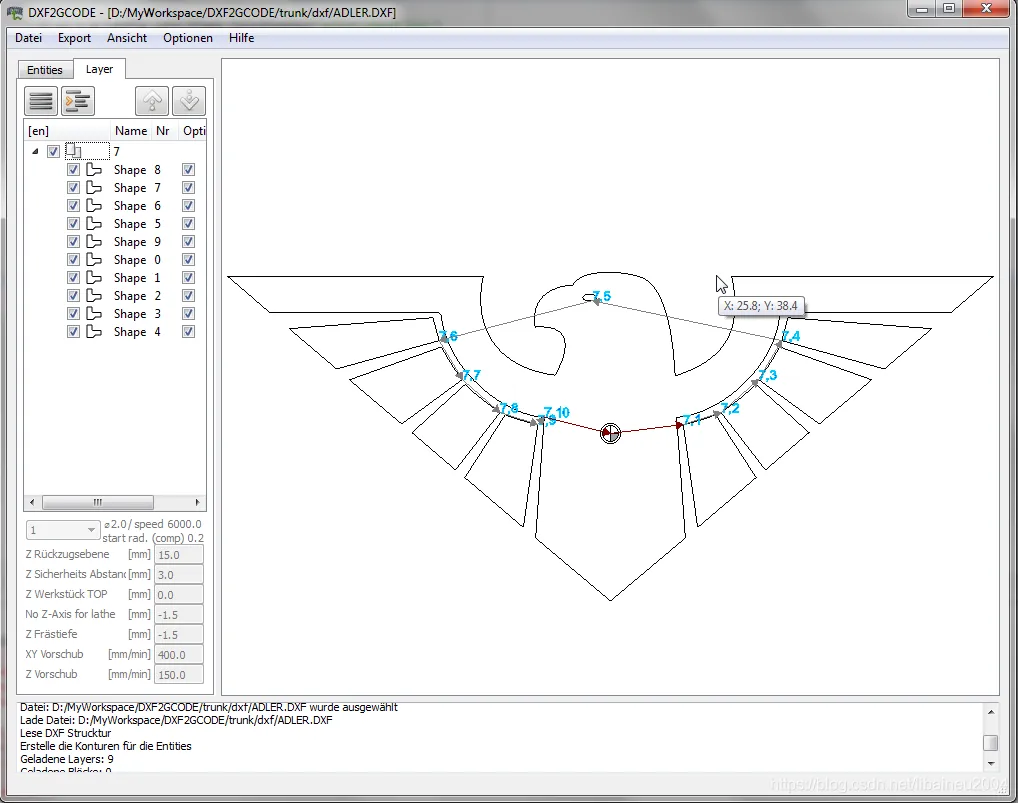Uncheck the checkbox for layer 7
Image resolution: width=1018 pixels, height=803 pixels.
pyautogui.click(x=52, y=151)
